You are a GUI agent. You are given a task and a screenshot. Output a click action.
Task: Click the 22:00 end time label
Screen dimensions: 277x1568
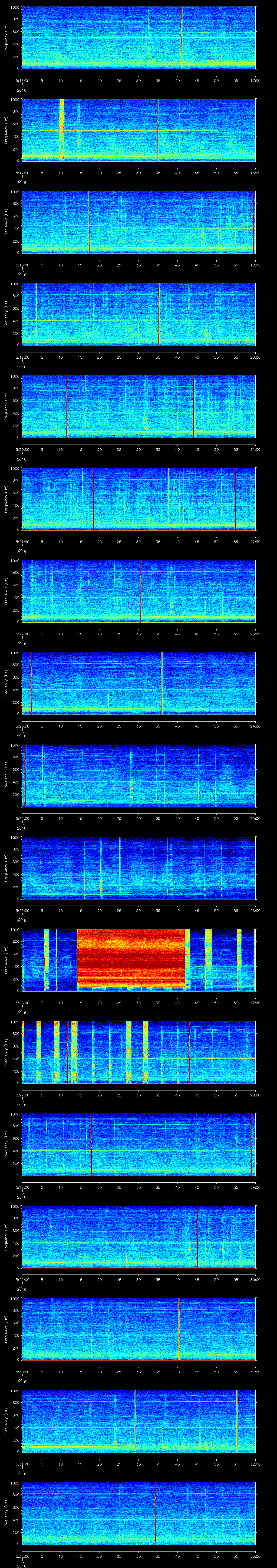(255, 542)
